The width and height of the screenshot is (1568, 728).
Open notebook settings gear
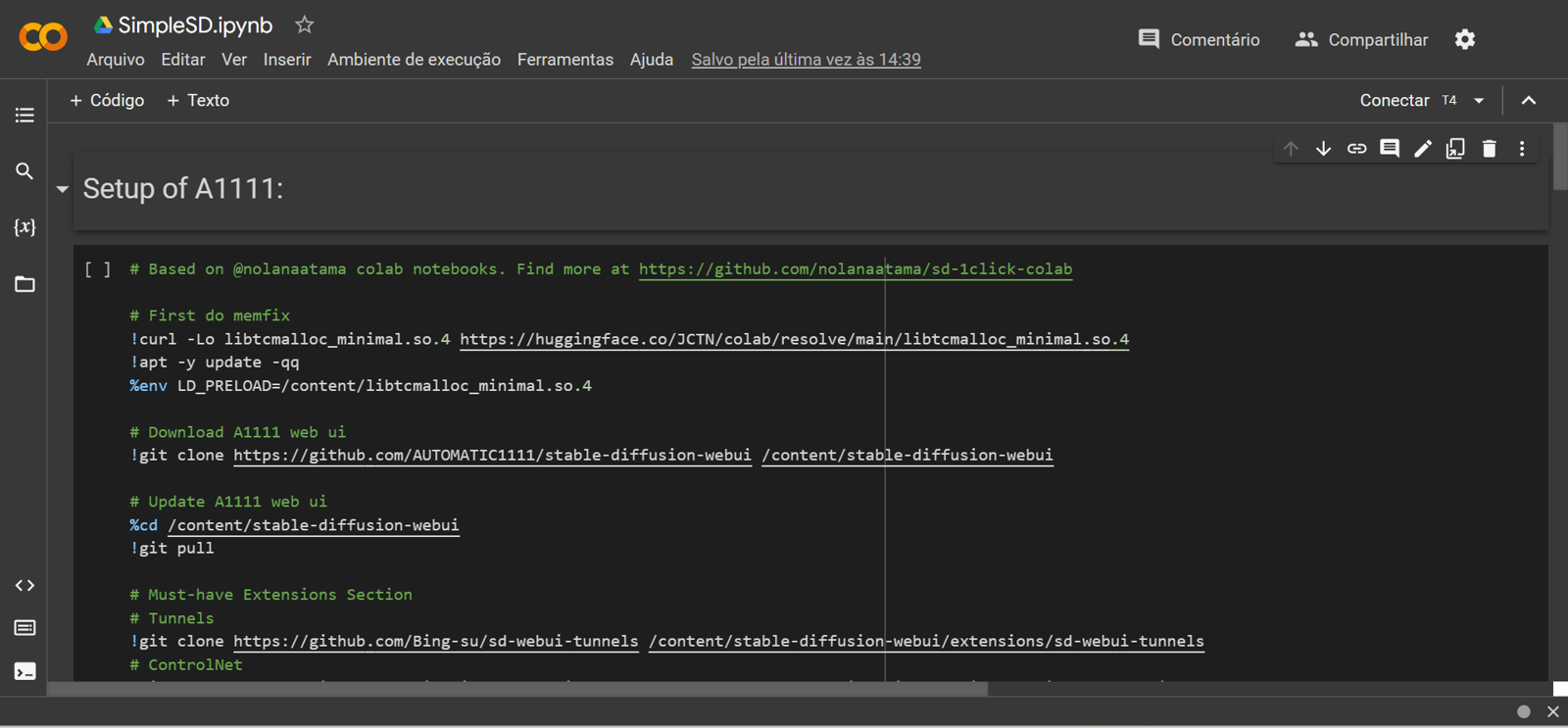pyautogui.click(x=1465, y=39)
